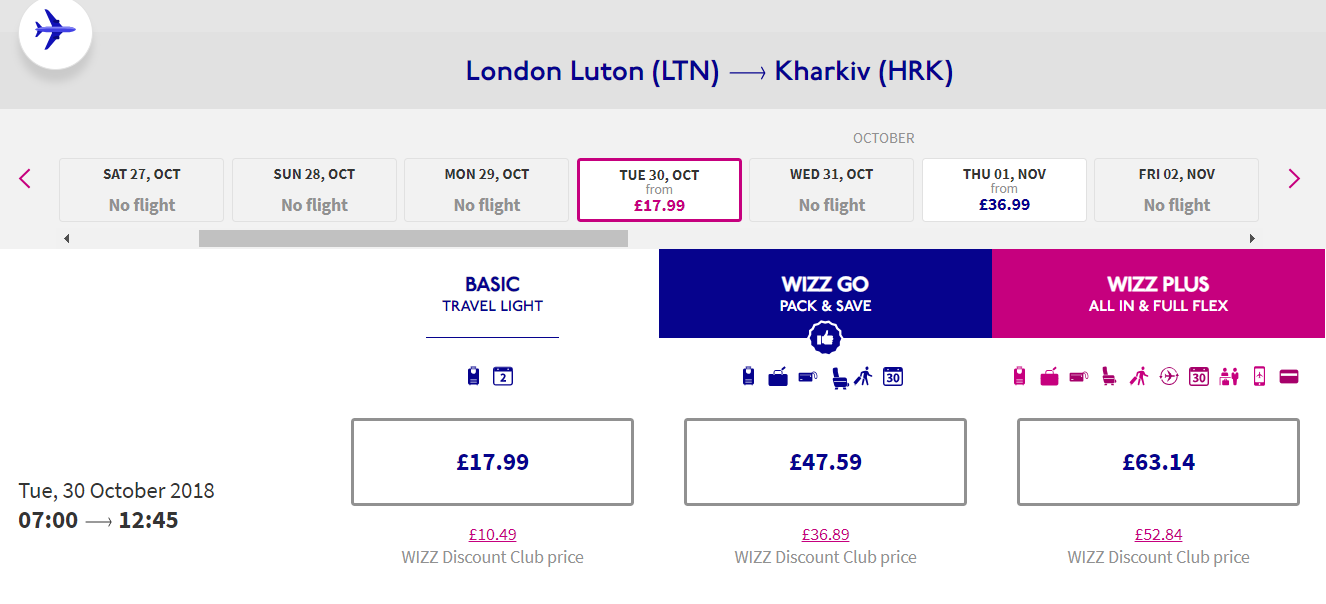
Task: Choose the £63.14 WIZZ Plus fare
Action: [x=1158, y=462]
